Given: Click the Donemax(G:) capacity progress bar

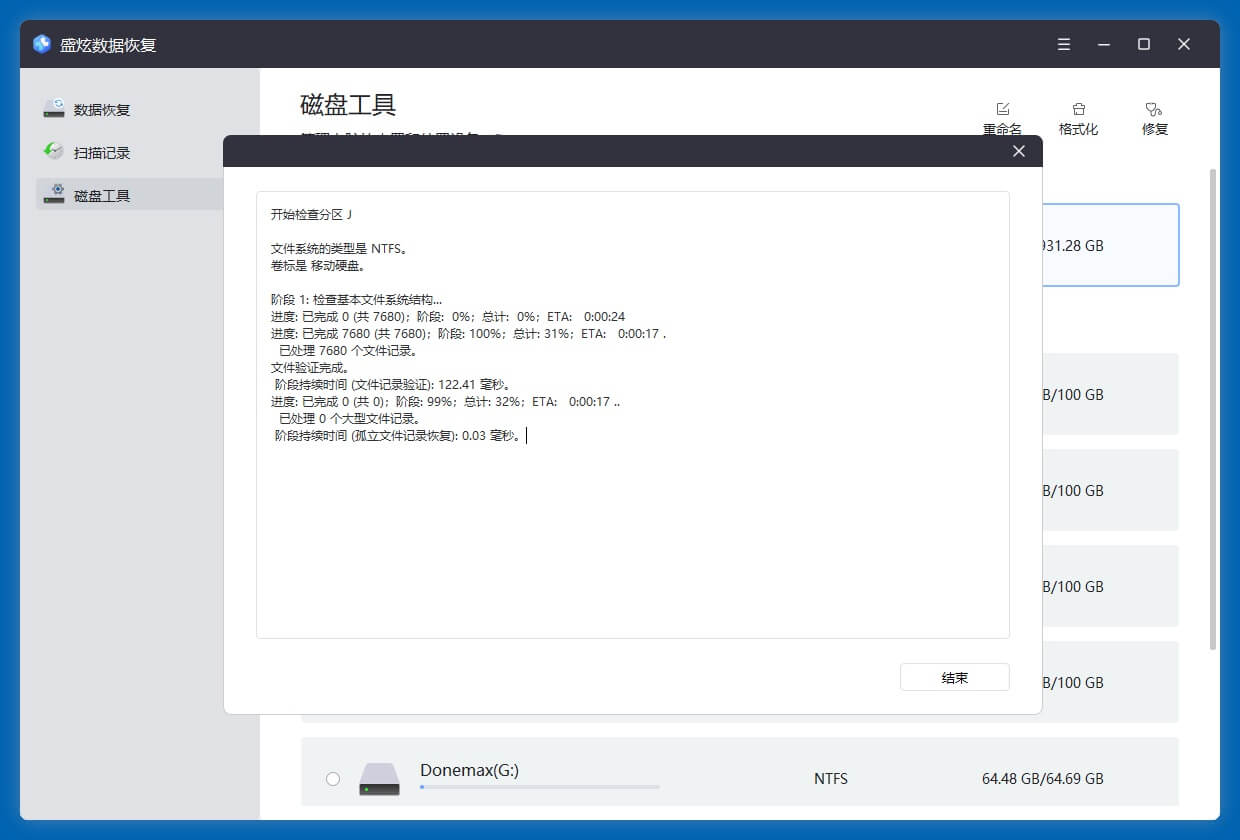Looking at the screenshot, I should tap(540, 787).
